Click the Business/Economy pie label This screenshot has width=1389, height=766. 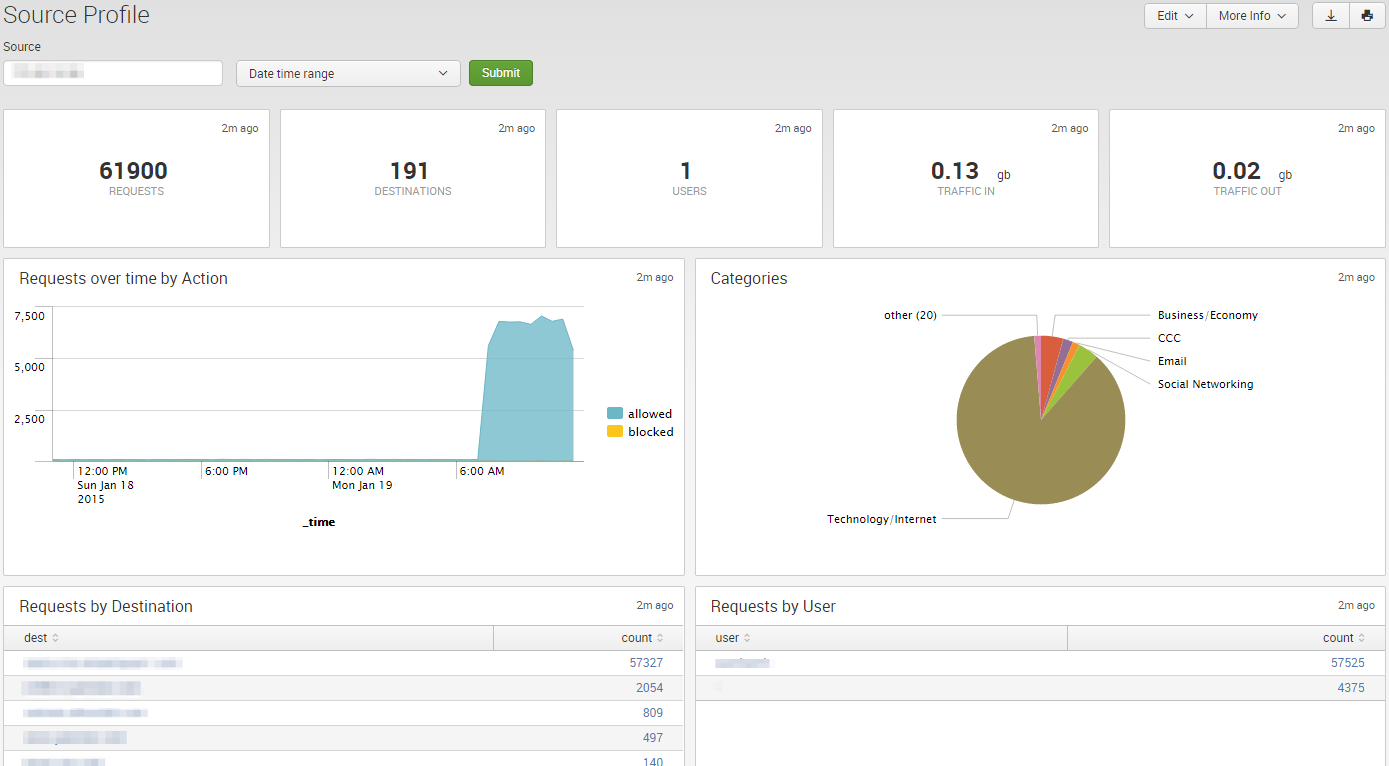click(1208, 315)
